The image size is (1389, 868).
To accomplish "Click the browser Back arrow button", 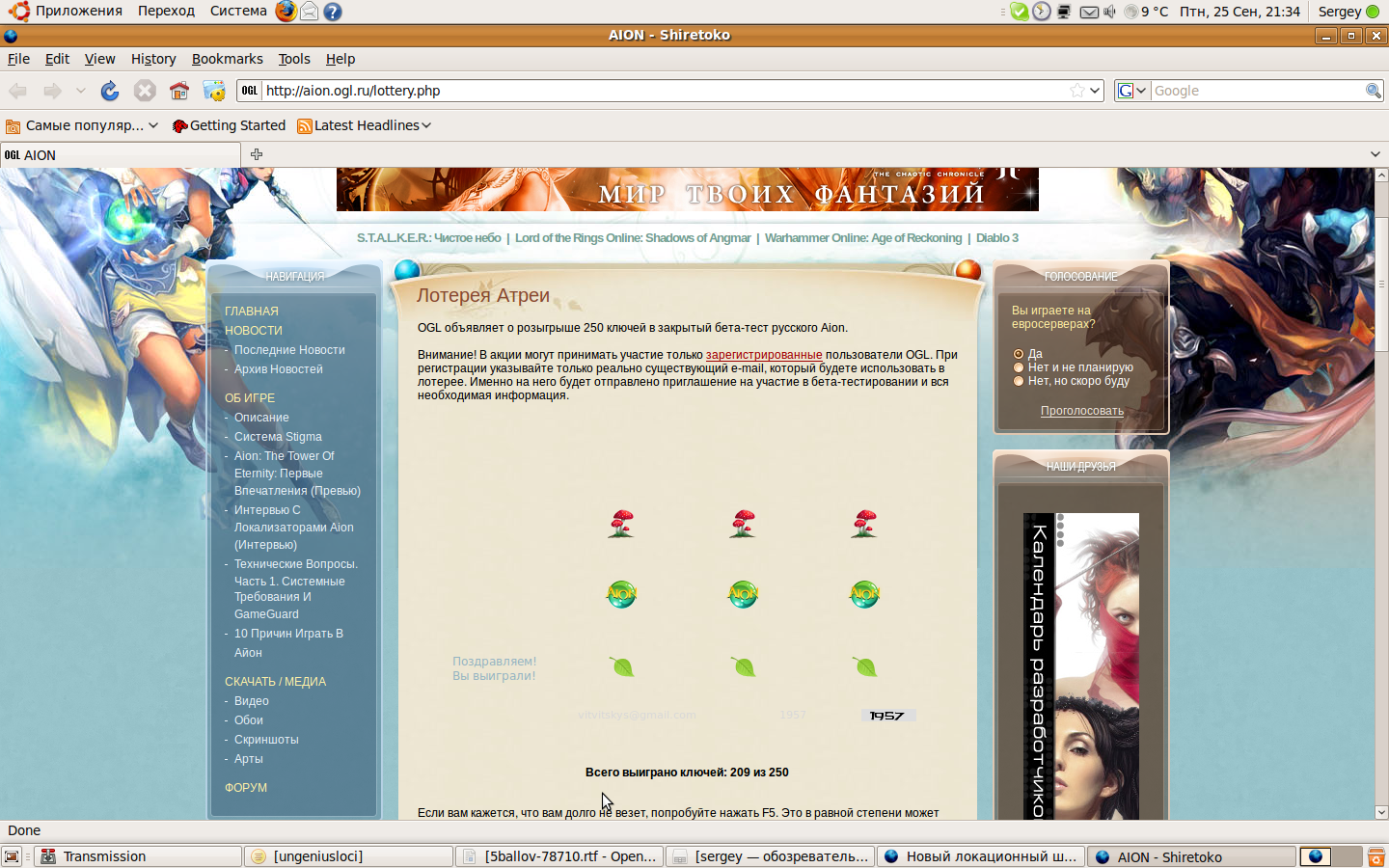I will 17,91.
